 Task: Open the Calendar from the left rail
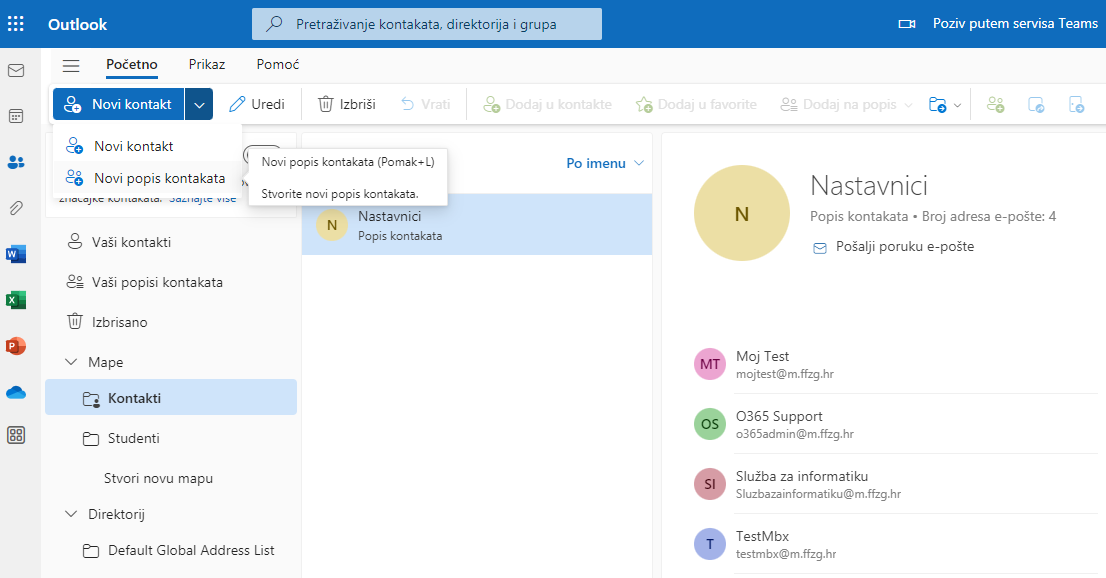[16, 116]
